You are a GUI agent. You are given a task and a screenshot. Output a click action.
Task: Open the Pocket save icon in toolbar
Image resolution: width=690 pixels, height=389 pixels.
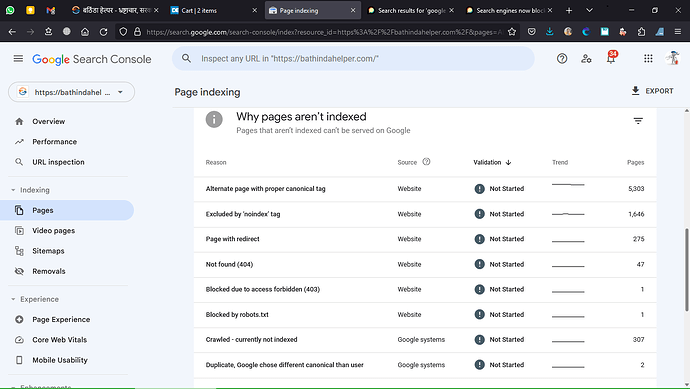(532, 32)
